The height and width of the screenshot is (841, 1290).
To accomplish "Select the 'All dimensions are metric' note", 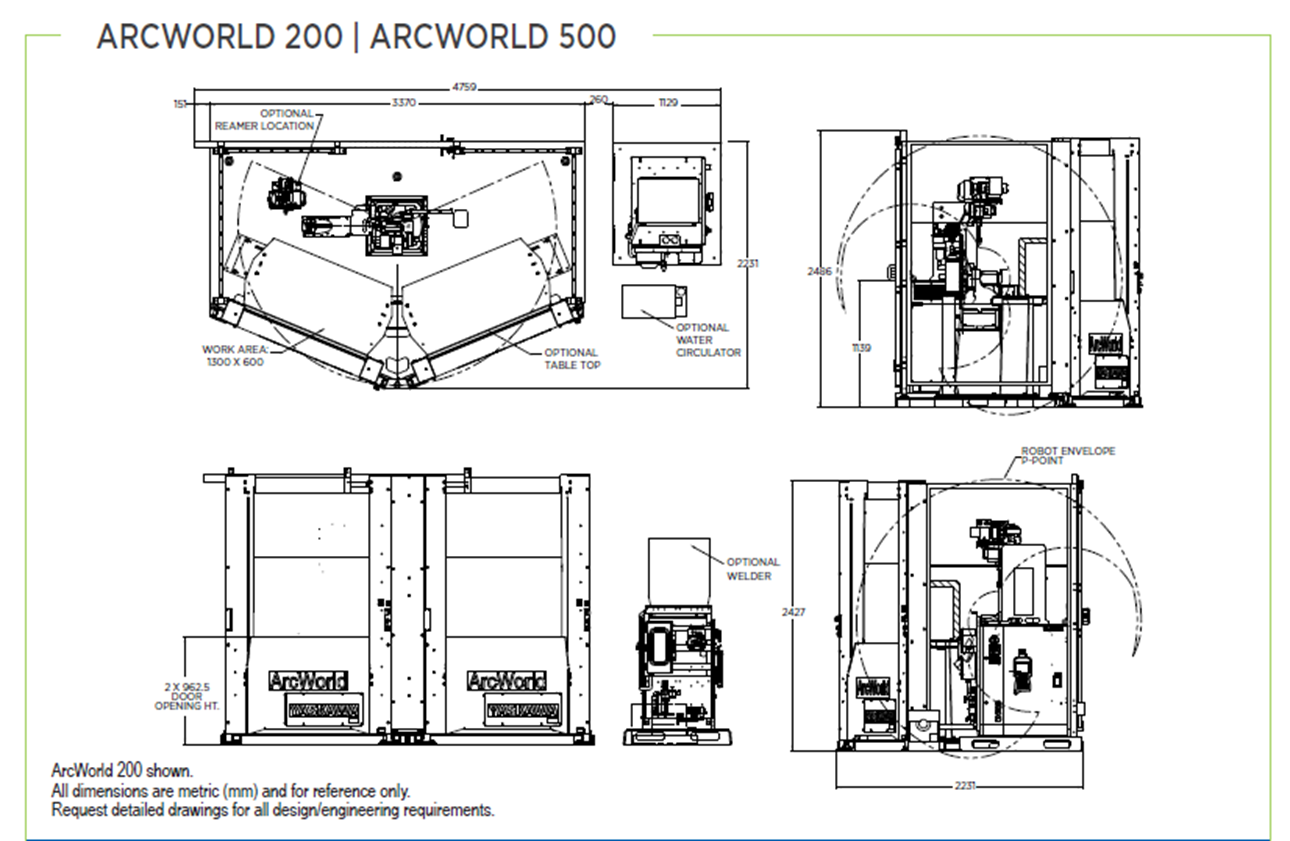I will tap(231, 790).
